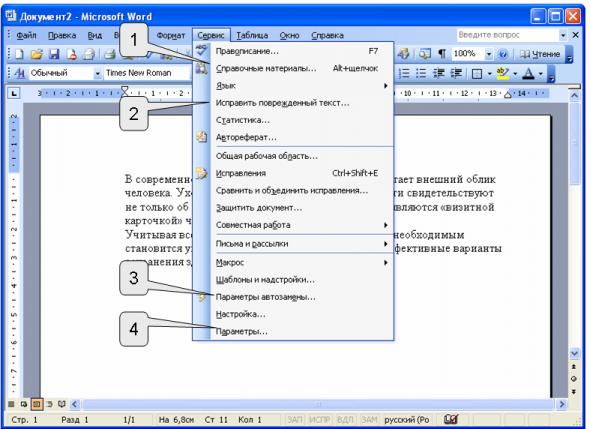
Task: Click the yellow highlight color icon
Action: [503, 73]
